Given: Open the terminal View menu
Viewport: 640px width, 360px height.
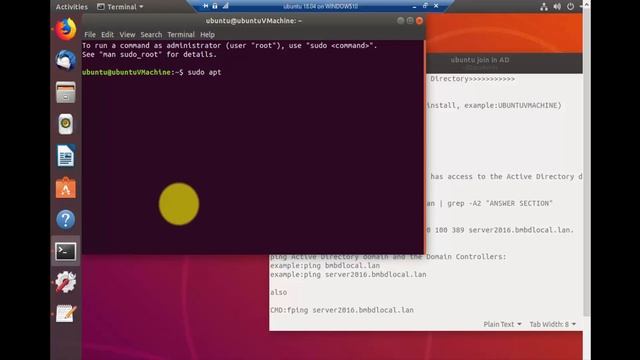Looking at the screenshot, I should (127, 35).
